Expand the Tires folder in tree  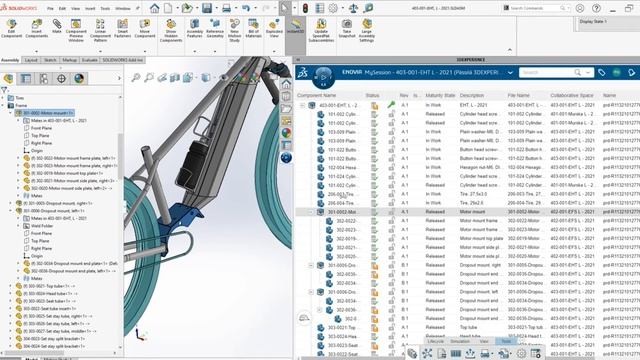[3, 98]
